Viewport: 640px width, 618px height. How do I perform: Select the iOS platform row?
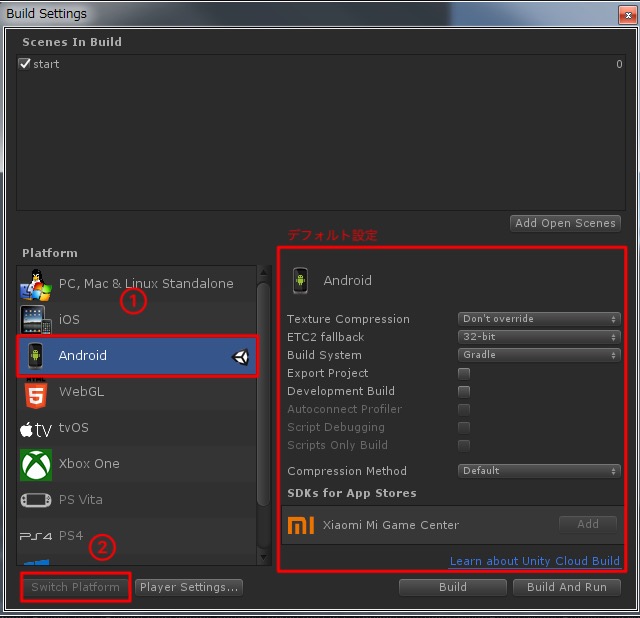pyautogui.click(x=137, y=320)
